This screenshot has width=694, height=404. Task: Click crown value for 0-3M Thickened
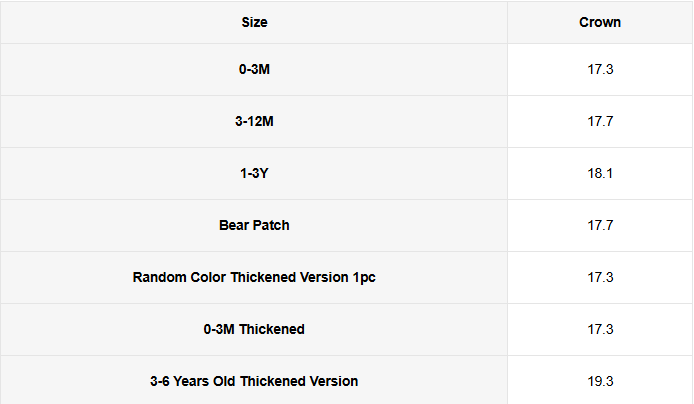(x=600, y=329)
